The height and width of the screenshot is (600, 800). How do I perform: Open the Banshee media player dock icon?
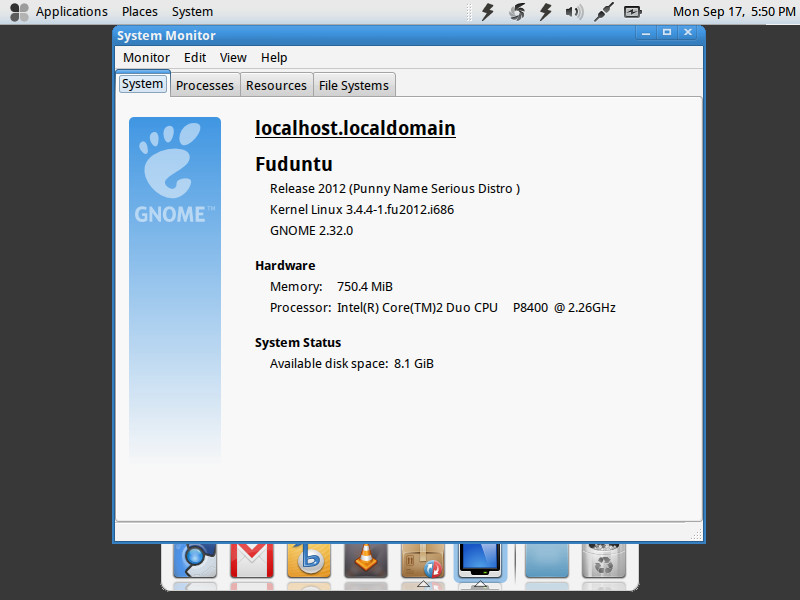point(309,560)
